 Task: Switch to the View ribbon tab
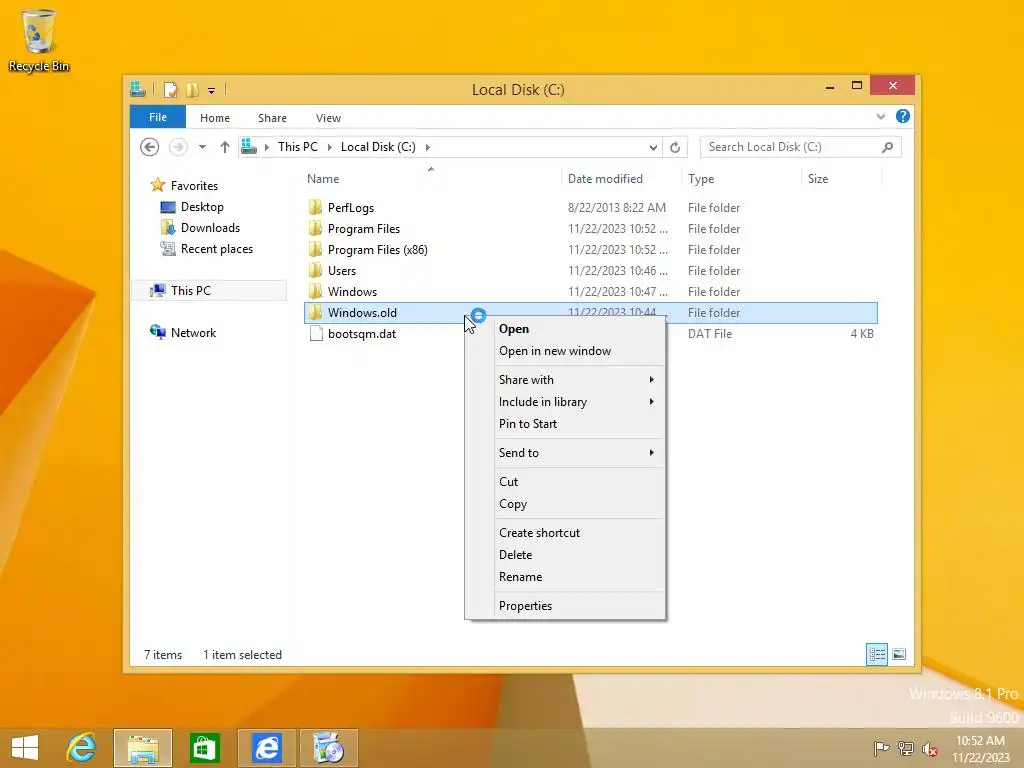coord(328,118)
